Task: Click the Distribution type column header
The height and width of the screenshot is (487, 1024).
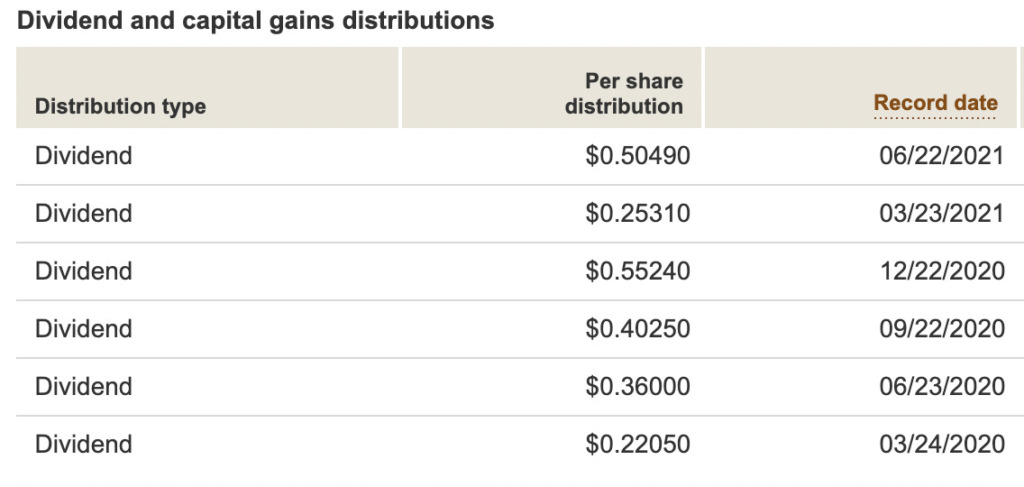Action: tap(120, 106)
